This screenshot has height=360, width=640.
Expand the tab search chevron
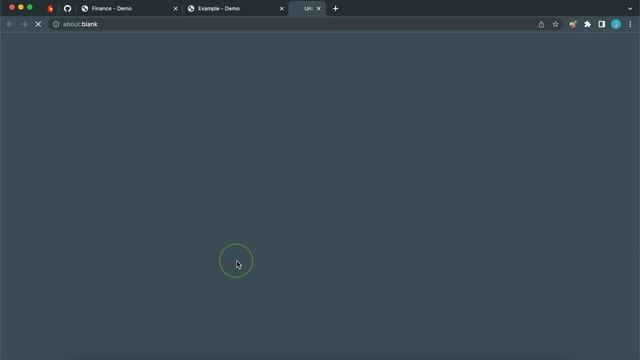(x=630, y=9)
